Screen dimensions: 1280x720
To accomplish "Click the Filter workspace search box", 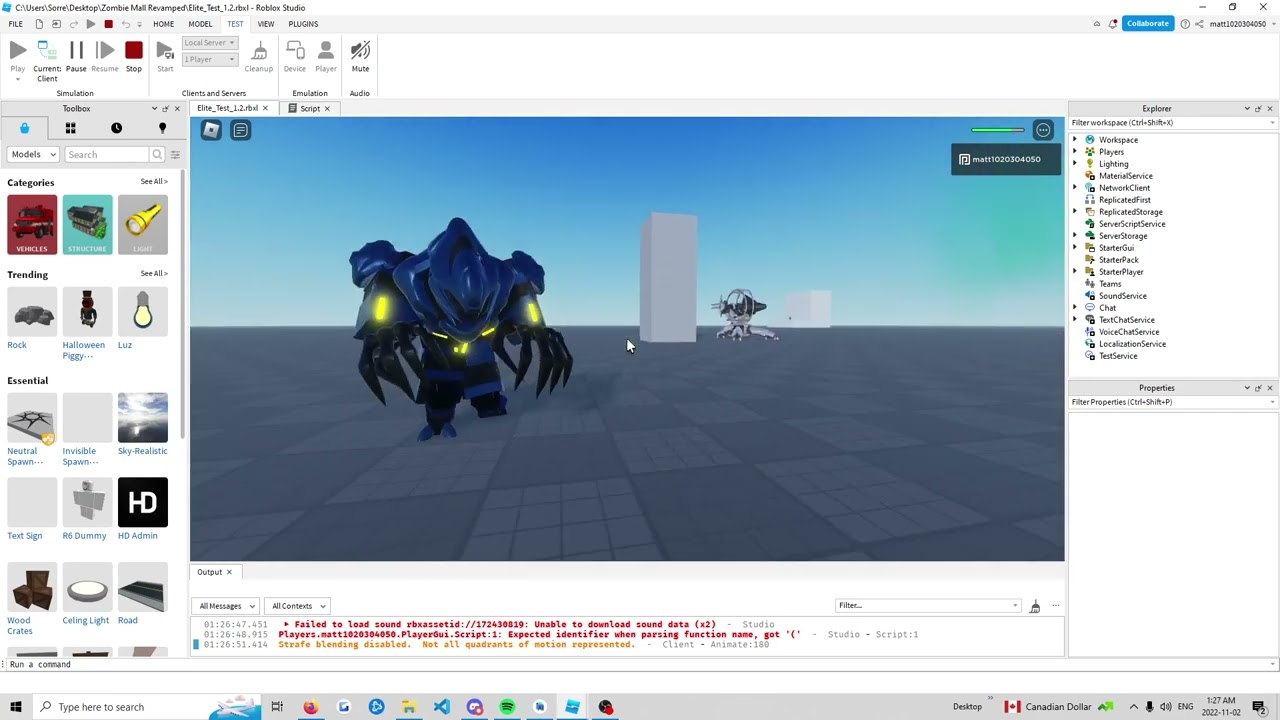I will (x=1173, y=123).
